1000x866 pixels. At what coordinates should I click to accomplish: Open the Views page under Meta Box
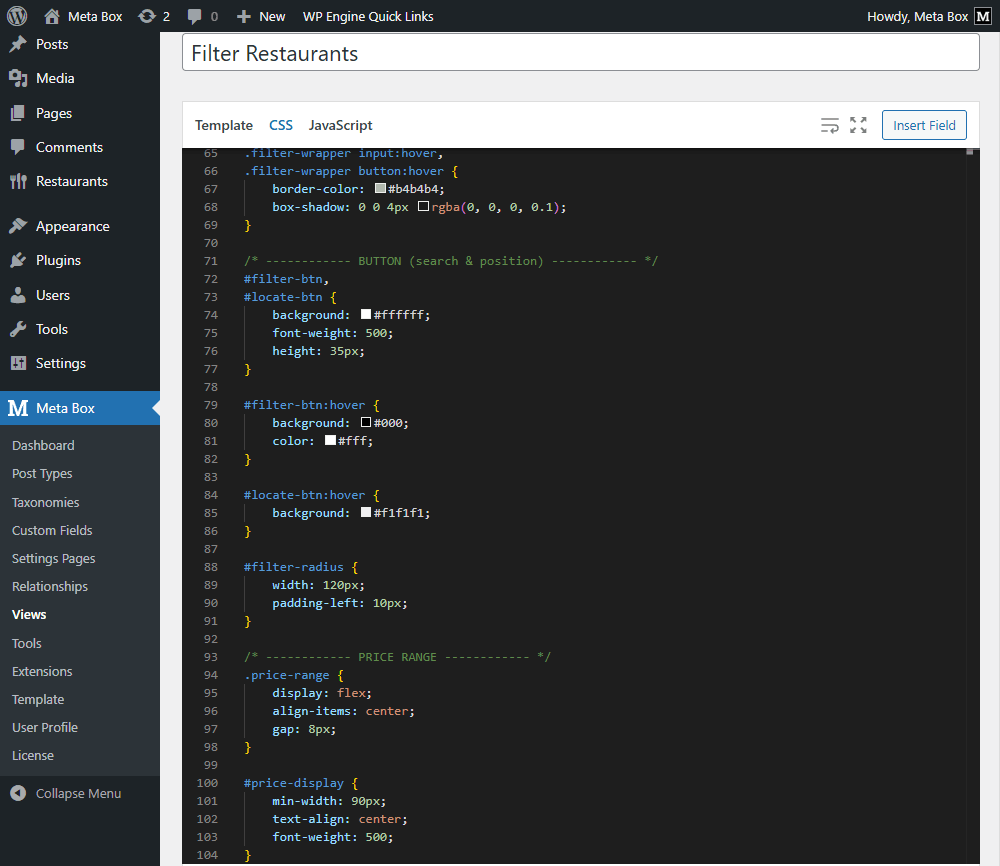point(29,614)
